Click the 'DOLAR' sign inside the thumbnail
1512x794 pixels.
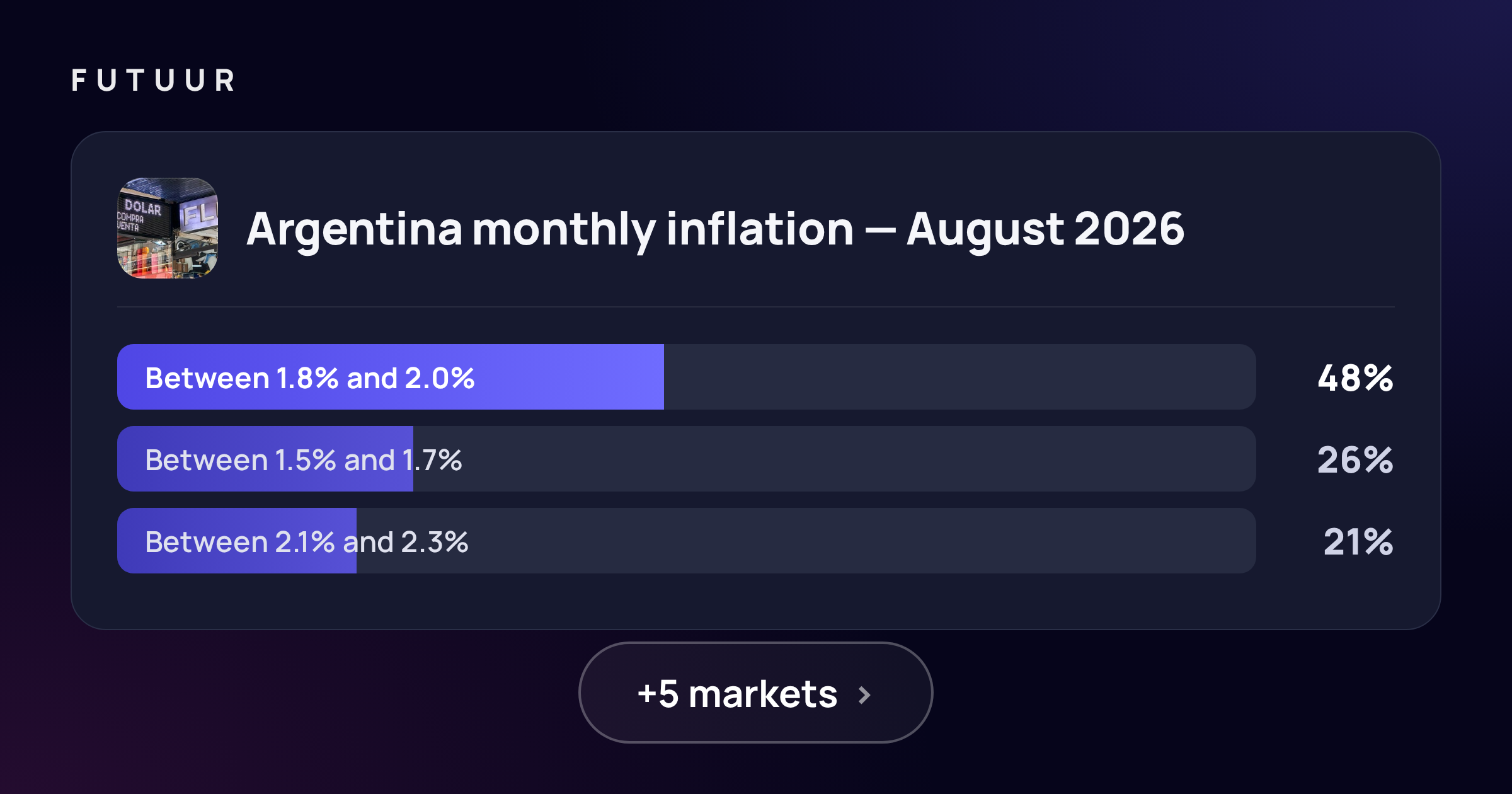(143, 207)
